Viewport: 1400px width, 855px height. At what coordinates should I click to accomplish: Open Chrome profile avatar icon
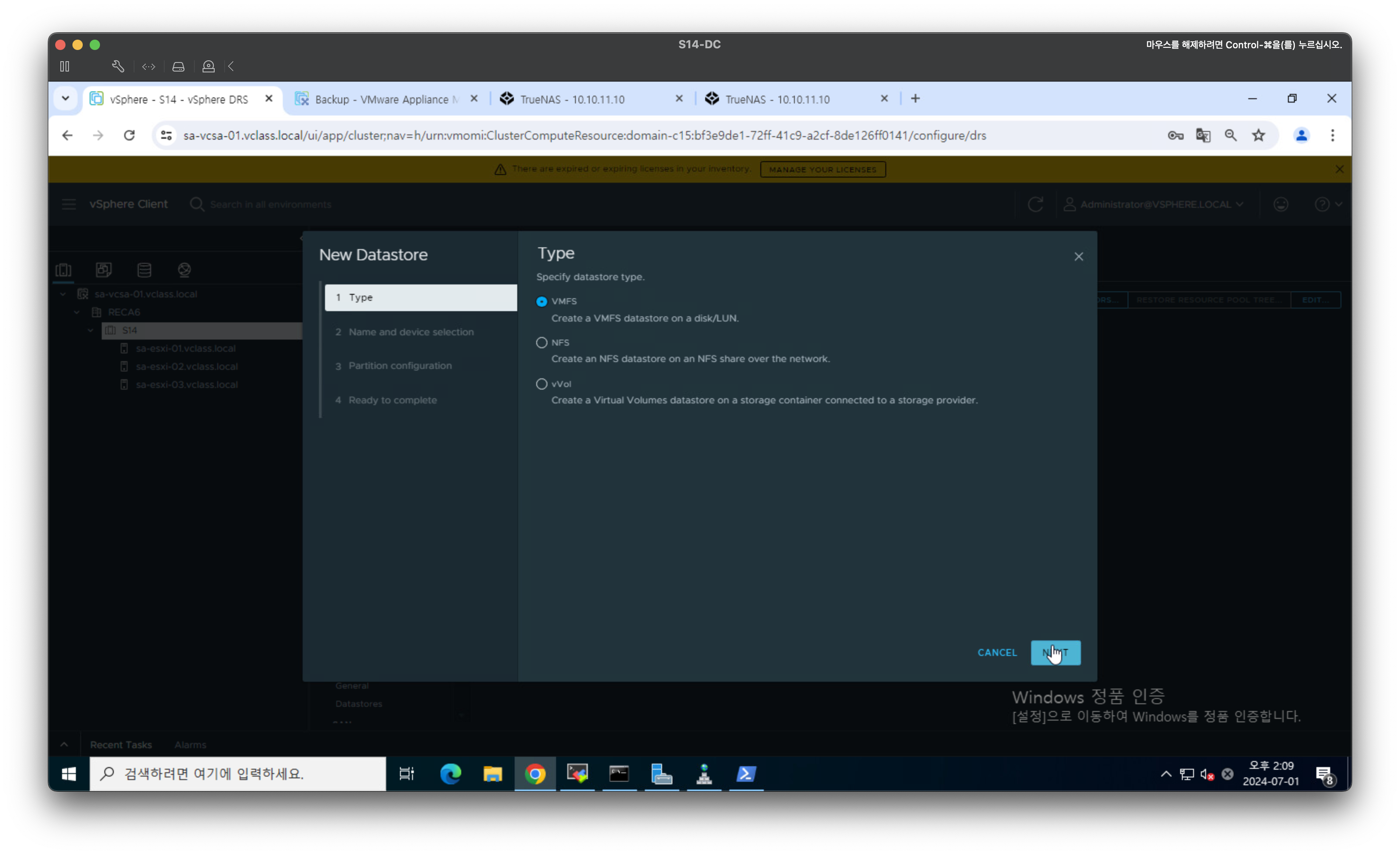pos(1301,135)
